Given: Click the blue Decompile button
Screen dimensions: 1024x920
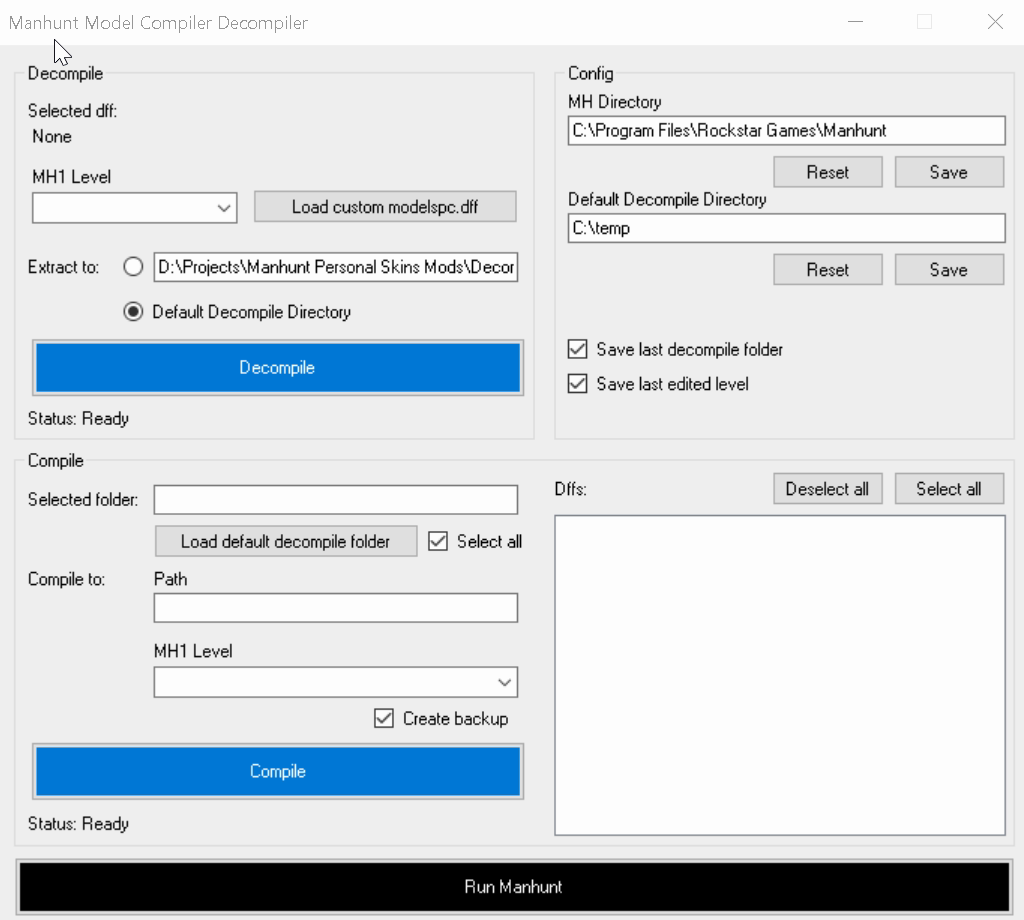Looking at the screenshot, I should click(x=278, y=368).
